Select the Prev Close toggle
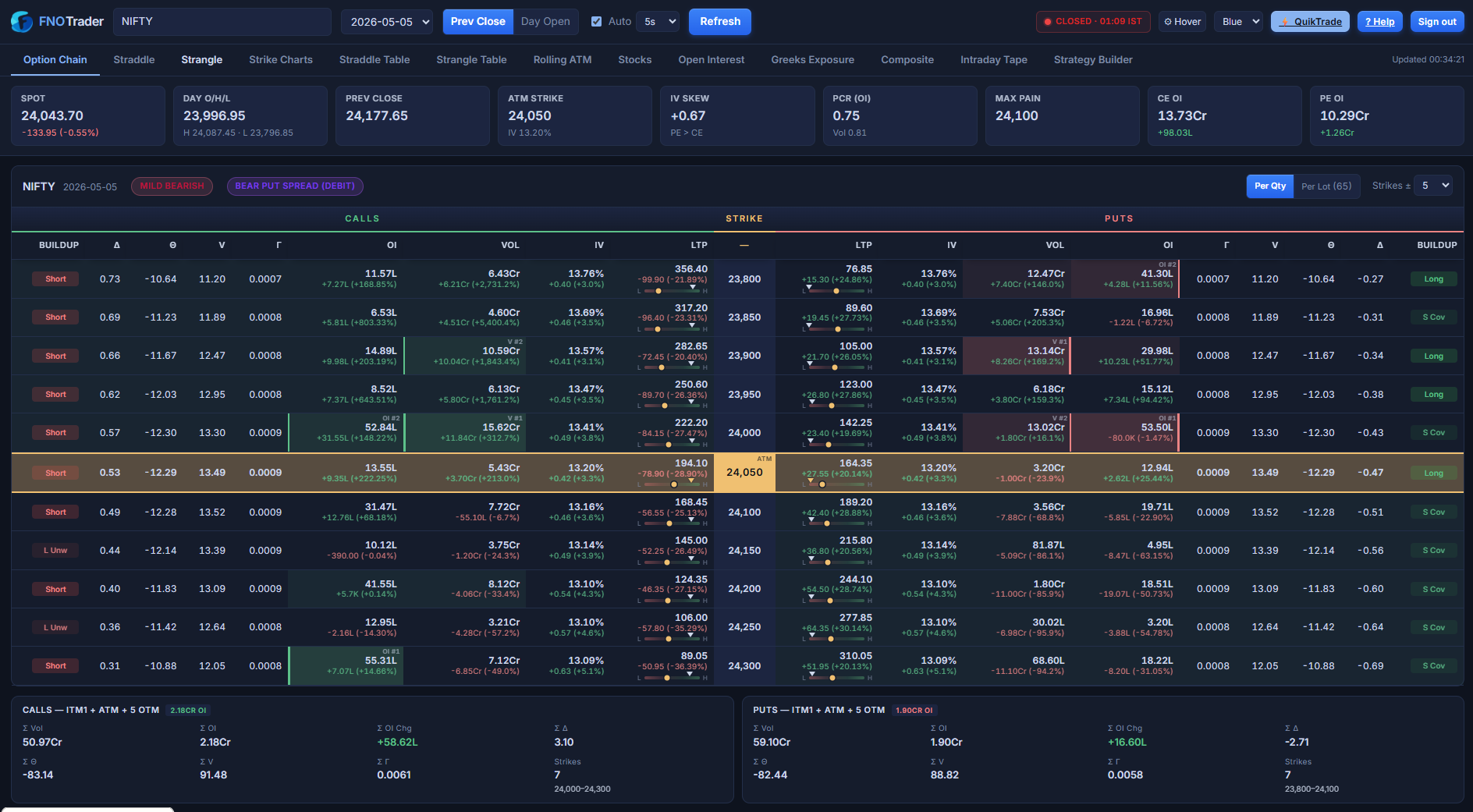Image resolution: width=1473 pixels, height=812 pixels. coord(477,22)
